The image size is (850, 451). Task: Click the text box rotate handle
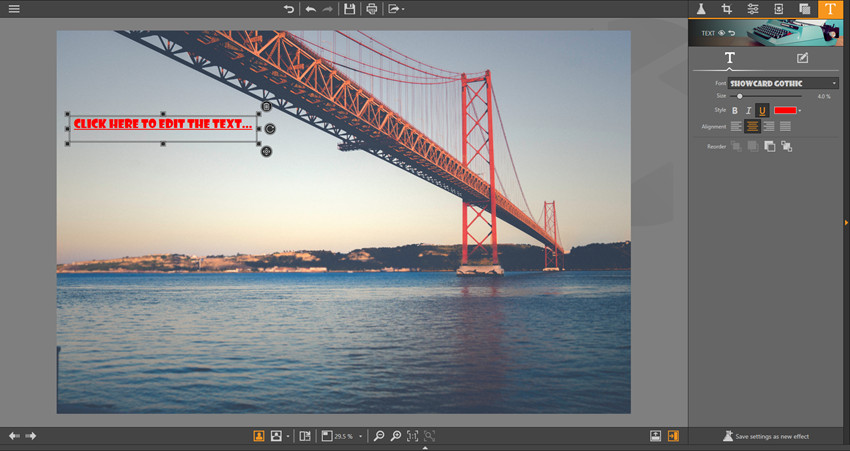tap(269, 129)
